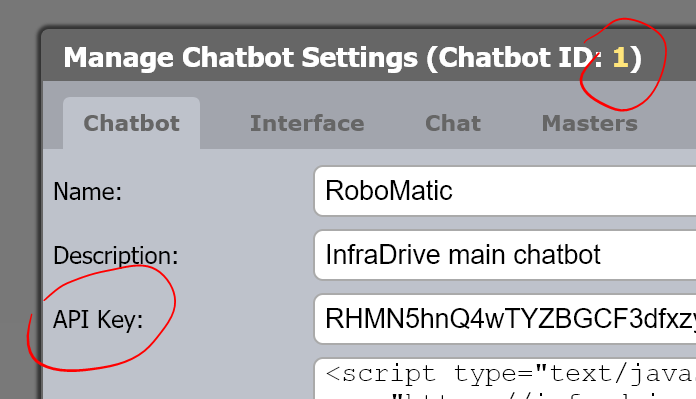Click the Manage Chatbot Settings title text

352,58
